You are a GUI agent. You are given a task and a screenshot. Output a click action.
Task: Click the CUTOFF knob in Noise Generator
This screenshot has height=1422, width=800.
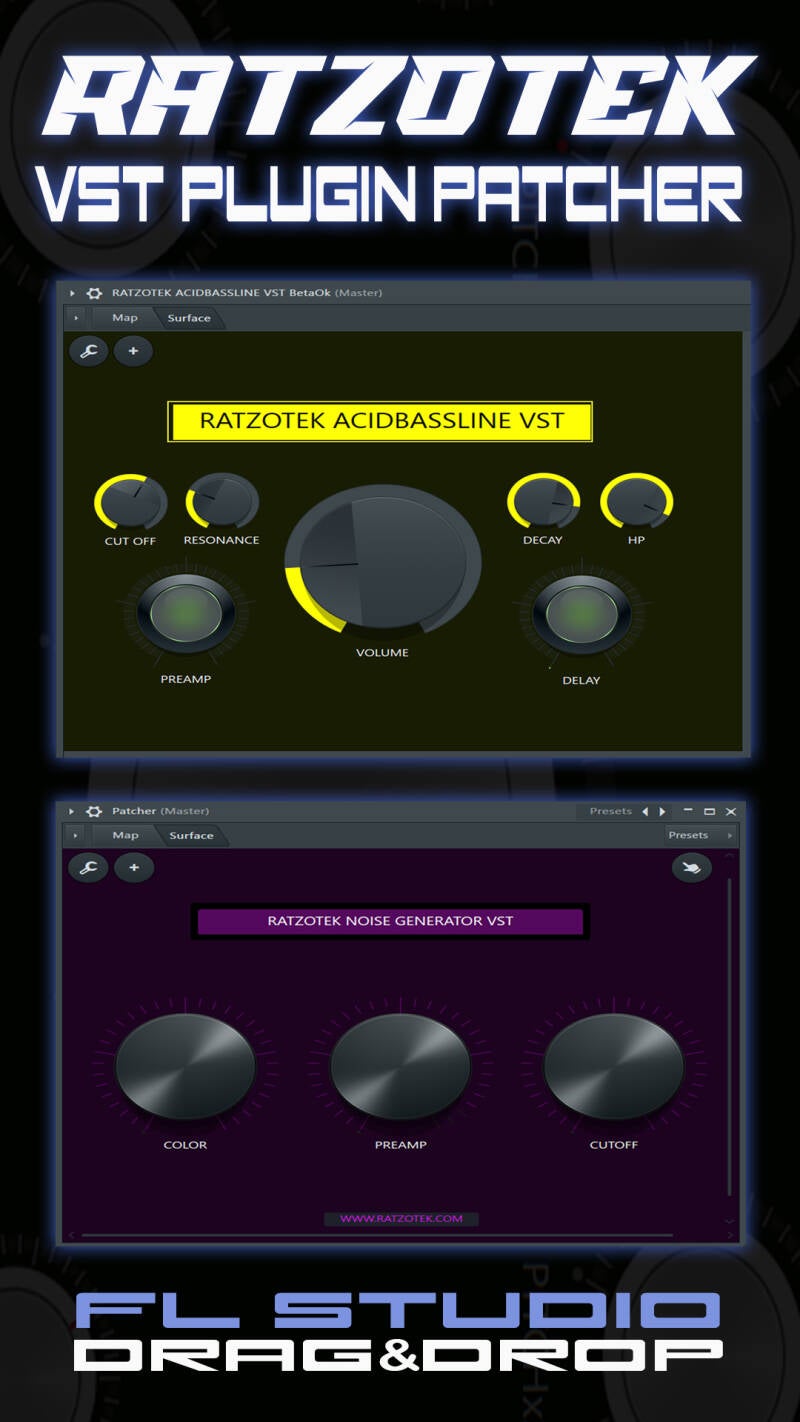coord(614,1066)
